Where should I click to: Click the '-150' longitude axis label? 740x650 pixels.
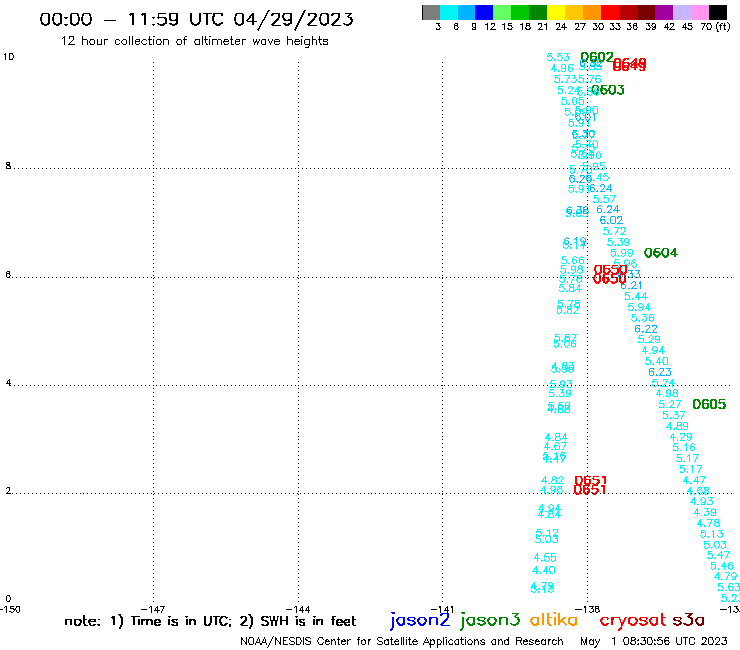click(x=10, y=609)
